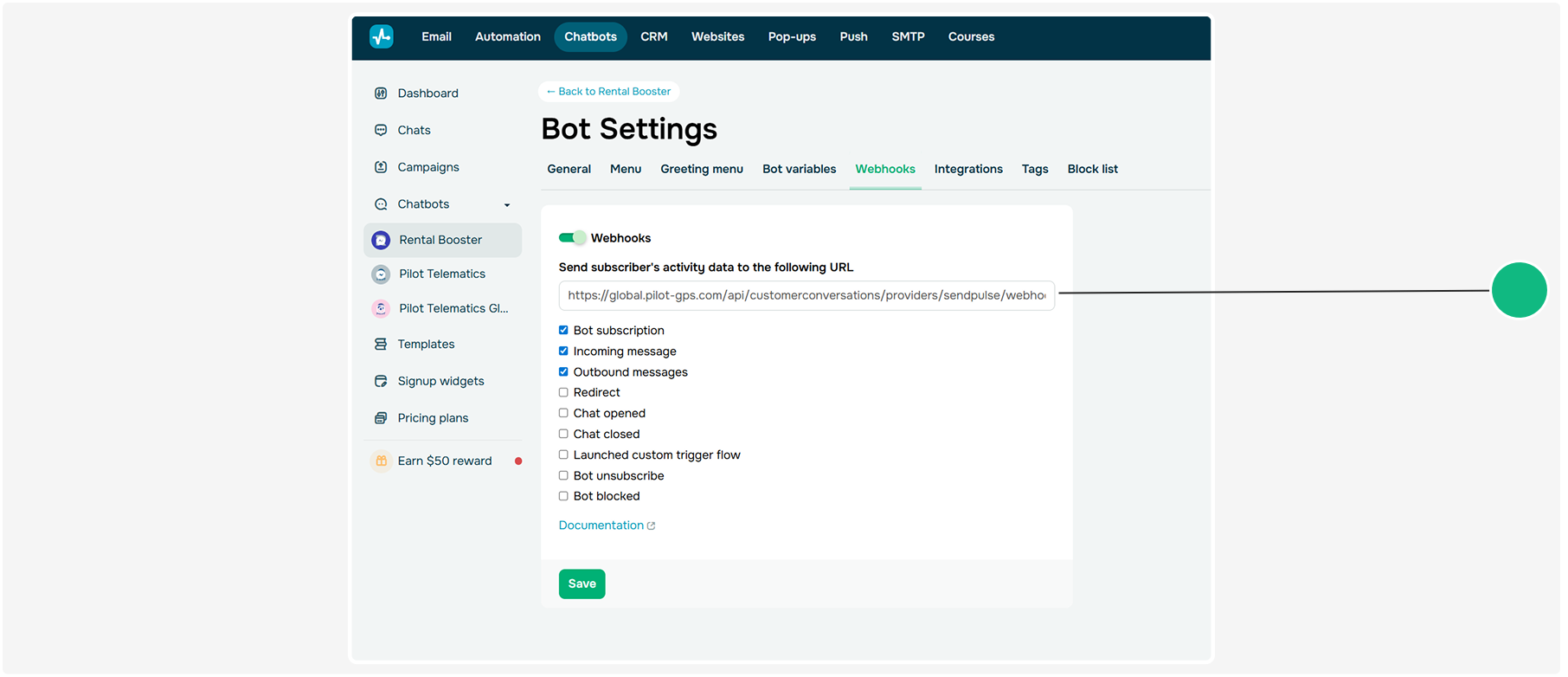Open Pricing plans icon
Viewport: 1568px width, 677px height.
pyautogui.click(x=381, y=418)
